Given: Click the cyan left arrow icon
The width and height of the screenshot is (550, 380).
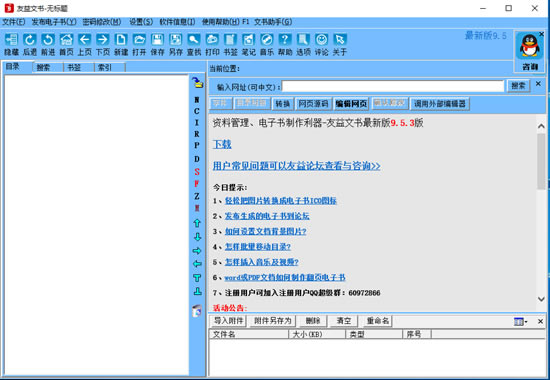Looking at the screenshot, I should (197, 264).
